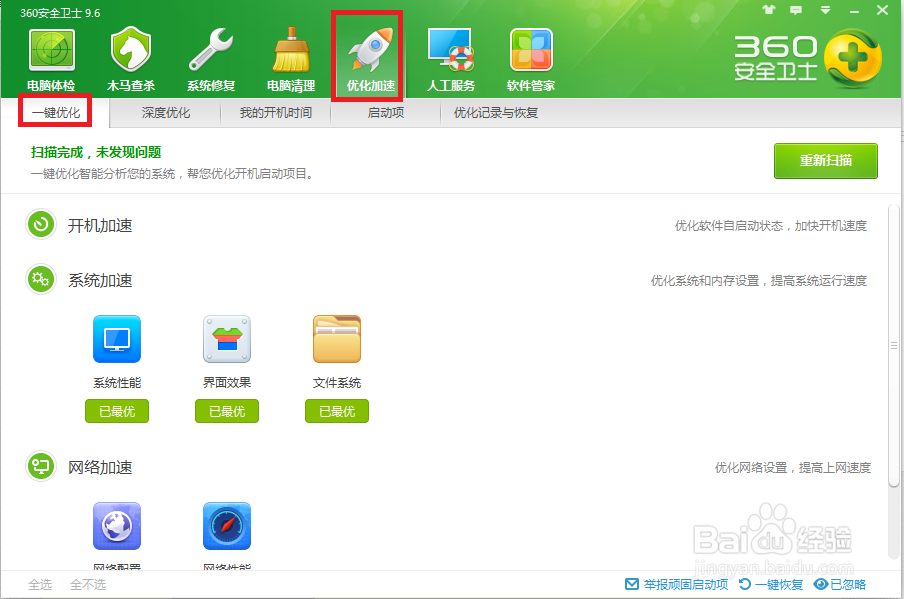Click 已最优 under 文件系统
The height and width of the screenshot is (599, 904).
[x=337, y=411]
